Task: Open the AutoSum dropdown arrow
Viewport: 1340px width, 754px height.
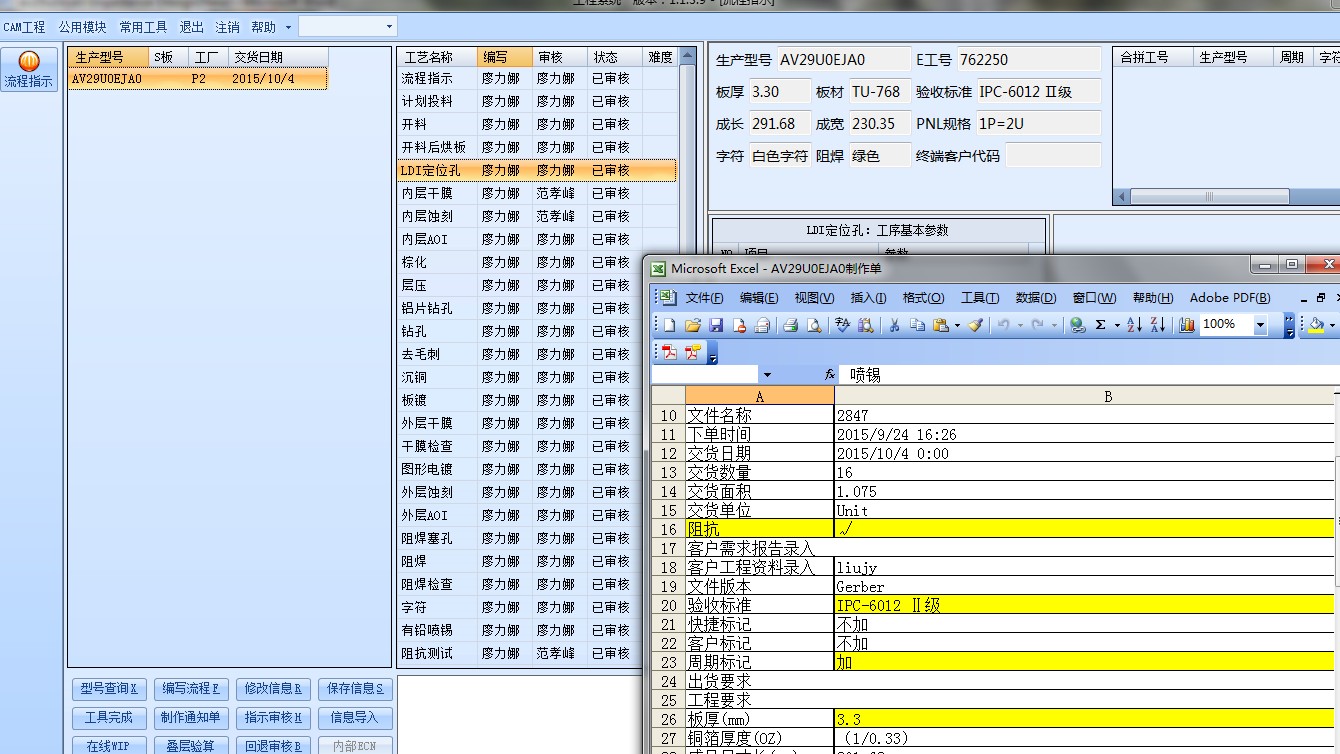Action: (1117, 325)
